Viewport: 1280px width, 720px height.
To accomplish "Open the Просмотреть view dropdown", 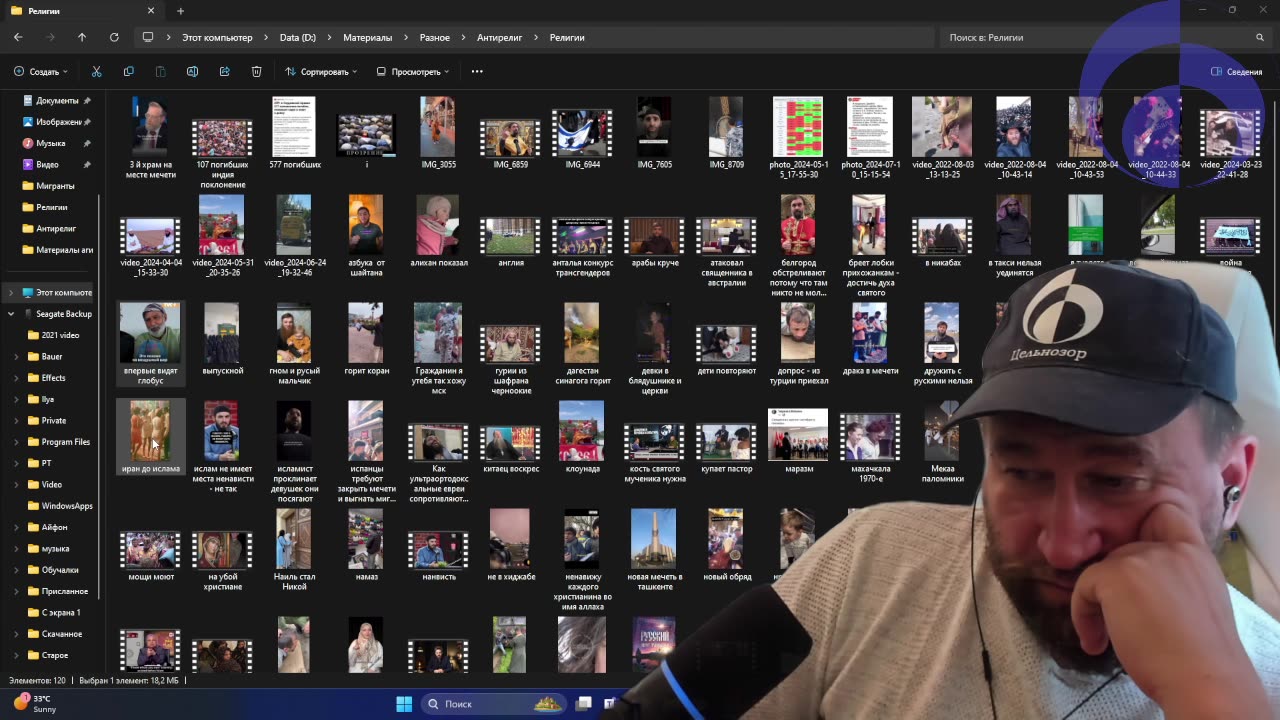I will [x=413, y=72].
